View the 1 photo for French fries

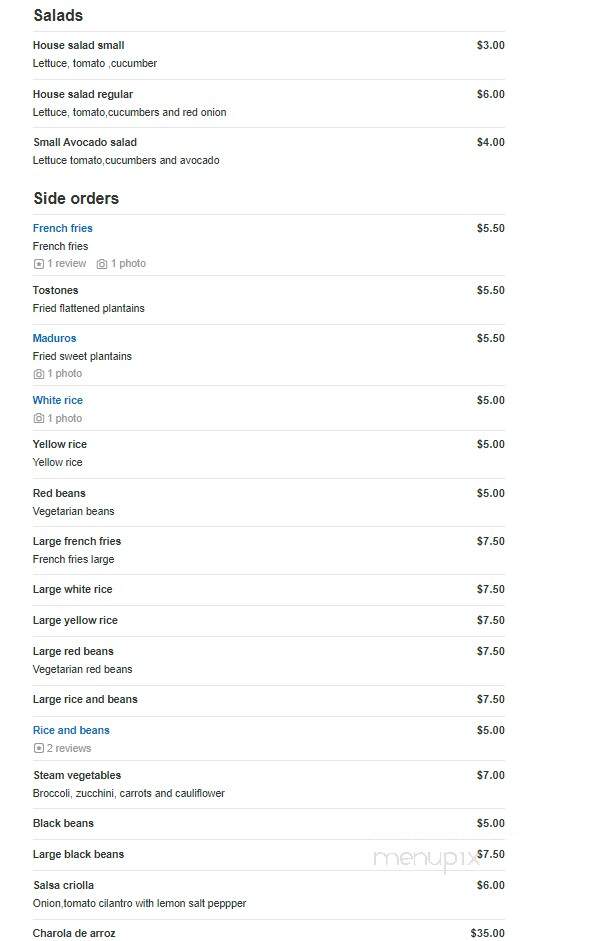pos(128,263)
